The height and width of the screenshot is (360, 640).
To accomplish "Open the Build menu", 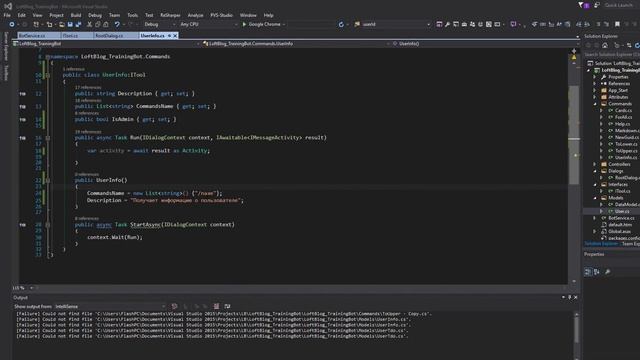I will pyautogui.click(x=76, y=15).
